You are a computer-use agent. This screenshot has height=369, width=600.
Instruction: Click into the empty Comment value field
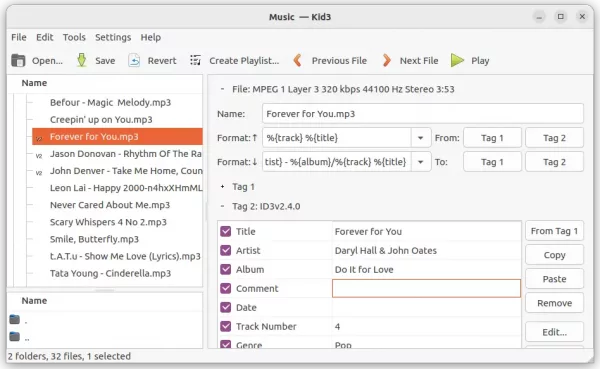[426, 288]
